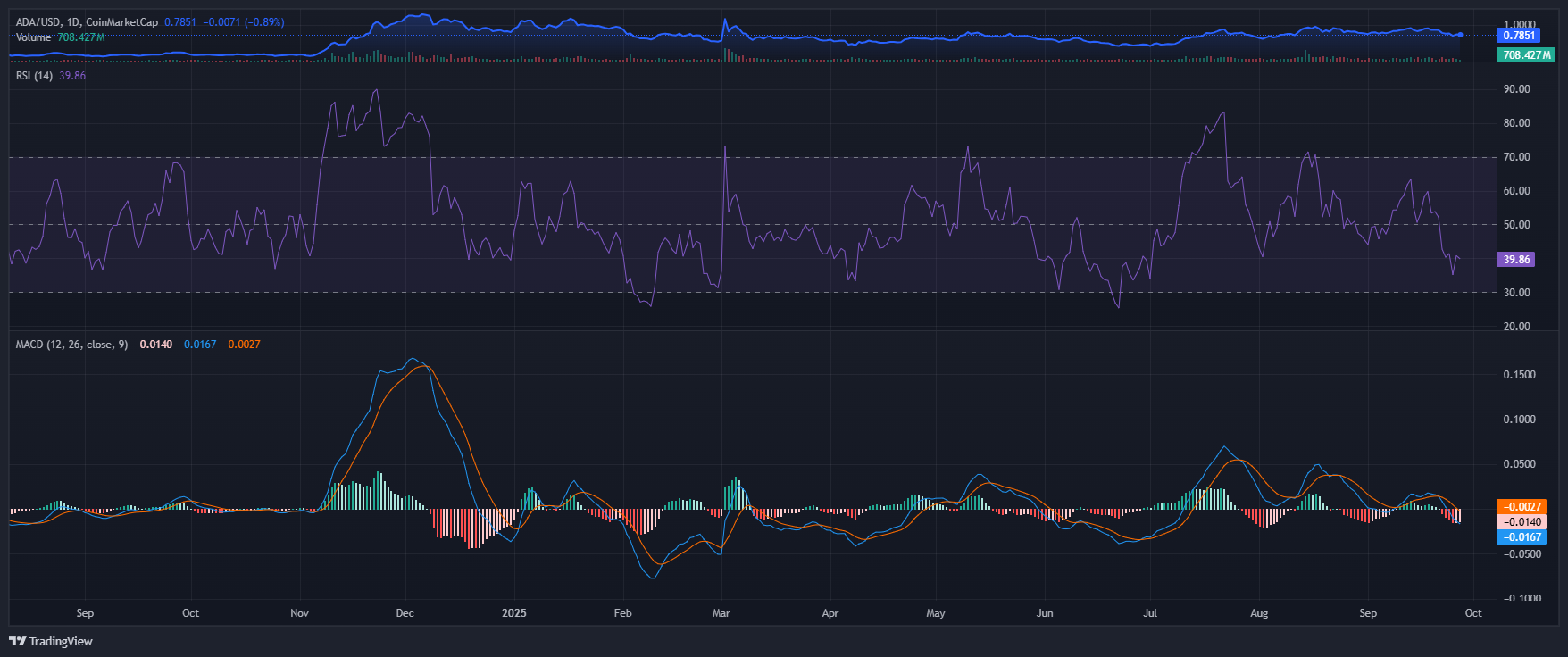Click the 30.00 level on RSI scale
Screen dimensions: 1568x657
1516,293
